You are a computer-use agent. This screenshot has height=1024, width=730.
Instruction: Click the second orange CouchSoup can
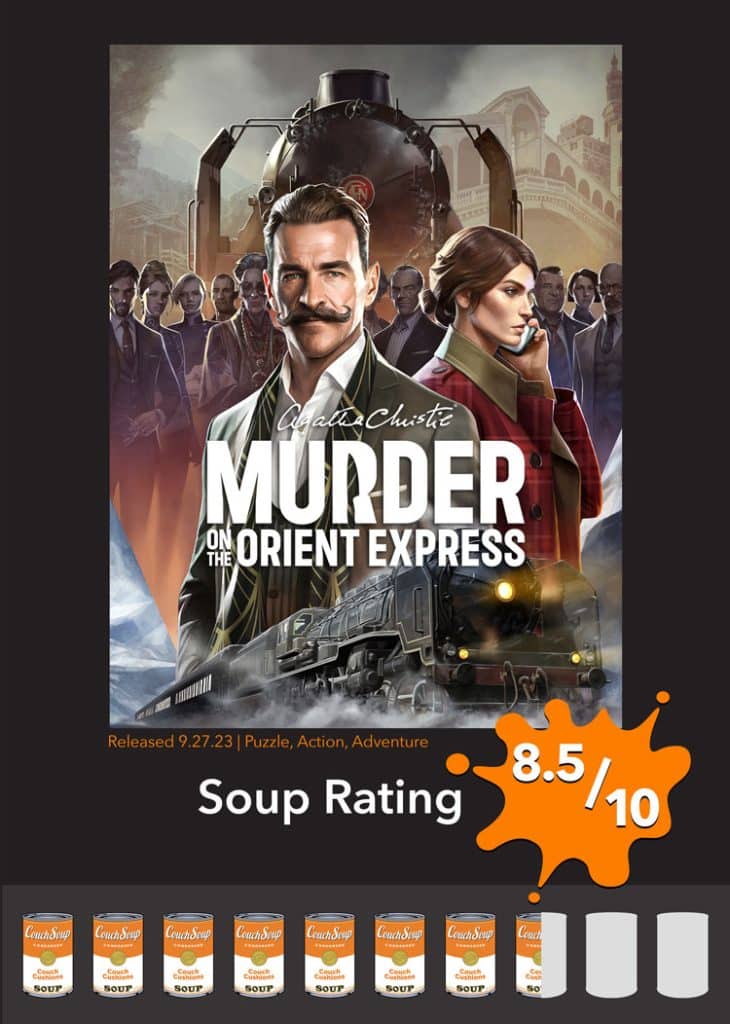point(118,955)
